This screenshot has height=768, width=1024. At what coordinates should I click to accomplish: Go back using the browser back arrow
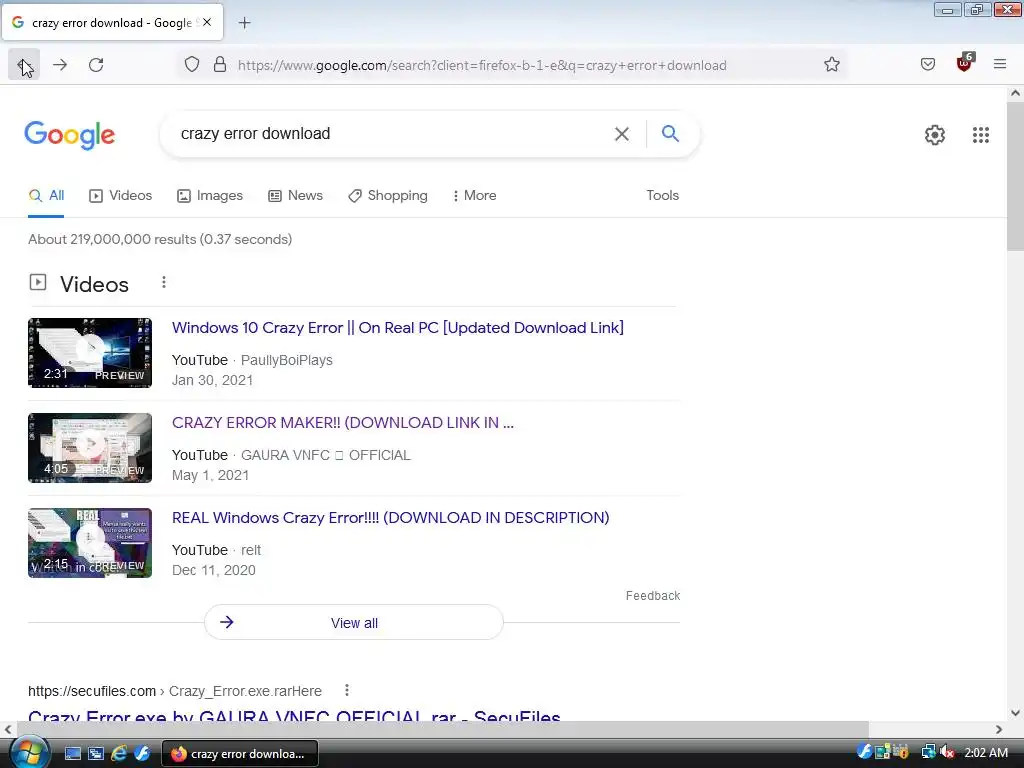click(x=24, y=65)
